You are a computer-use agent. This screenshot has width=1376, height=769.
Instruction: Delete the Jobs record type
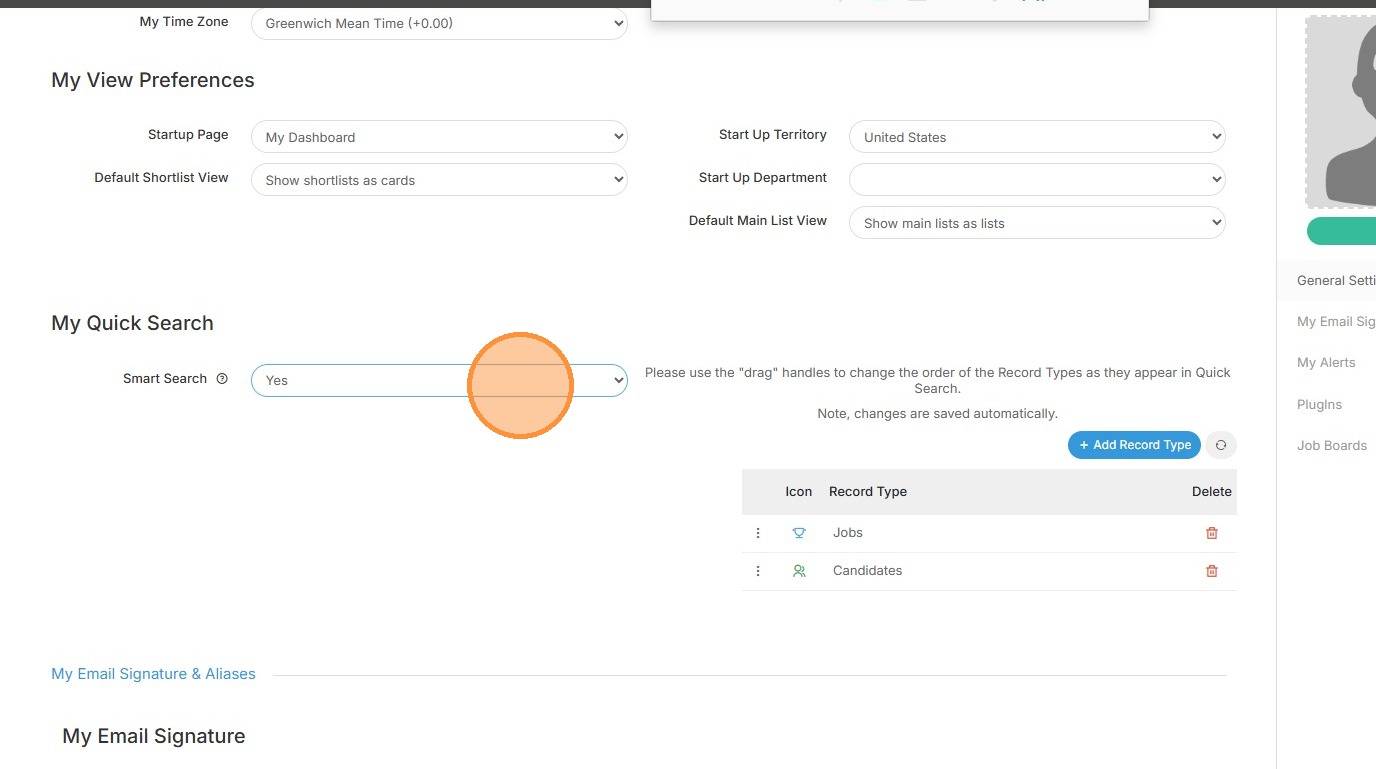click(x=1211, y=533)
